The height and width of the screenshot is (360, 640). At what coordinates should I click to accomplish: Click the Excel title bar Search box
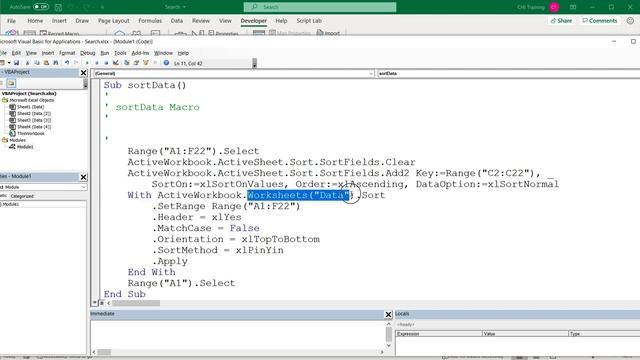point(320,7)
